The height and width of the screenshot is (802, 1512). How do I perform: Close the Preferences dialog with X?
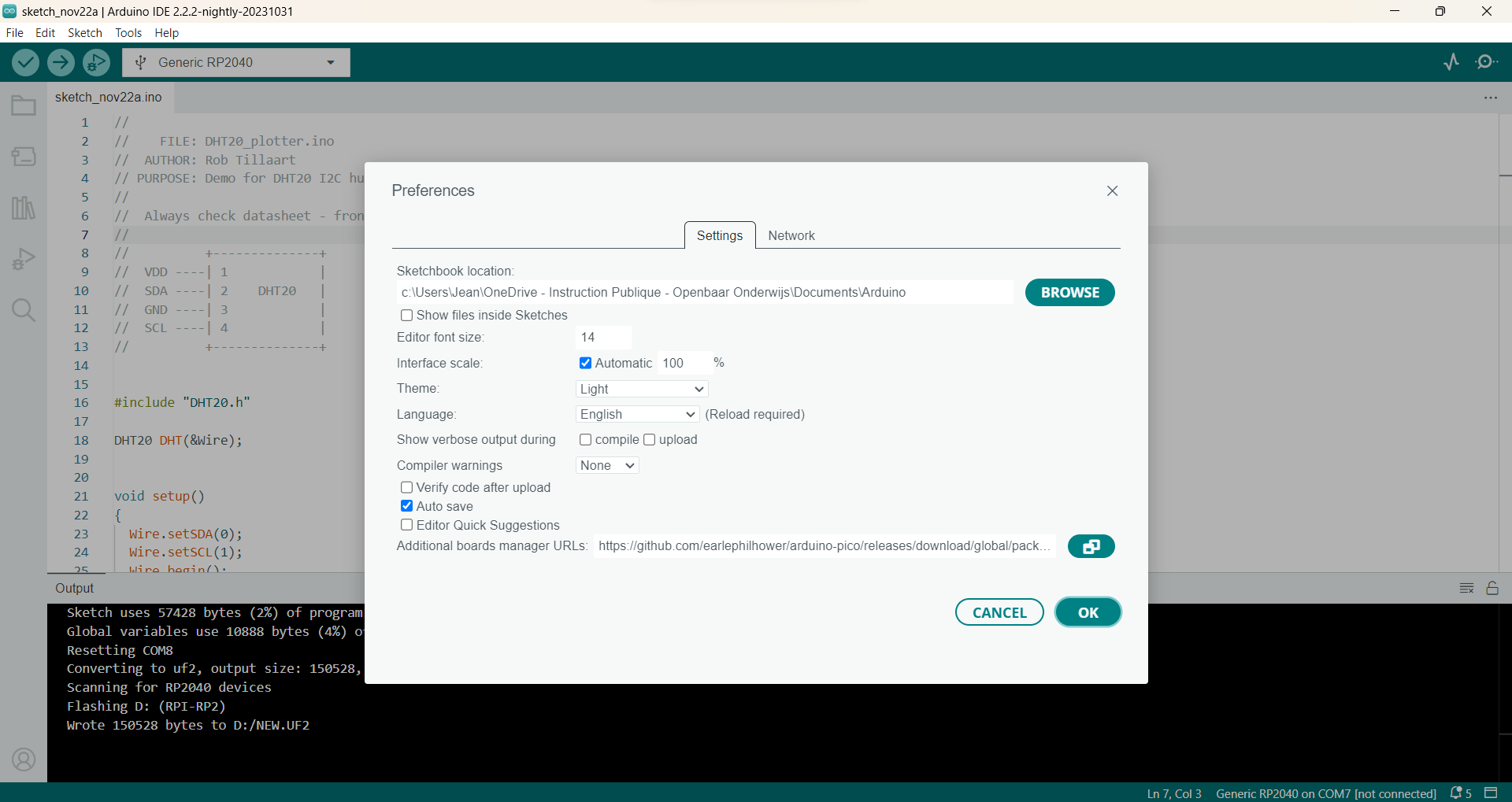coord(1112,191)
